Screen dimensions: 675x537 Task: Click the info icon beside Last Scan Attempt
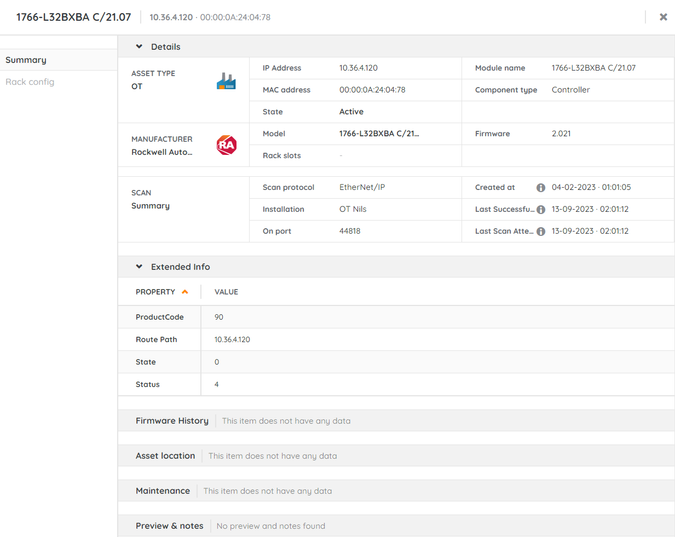click(x=541, y=232)
